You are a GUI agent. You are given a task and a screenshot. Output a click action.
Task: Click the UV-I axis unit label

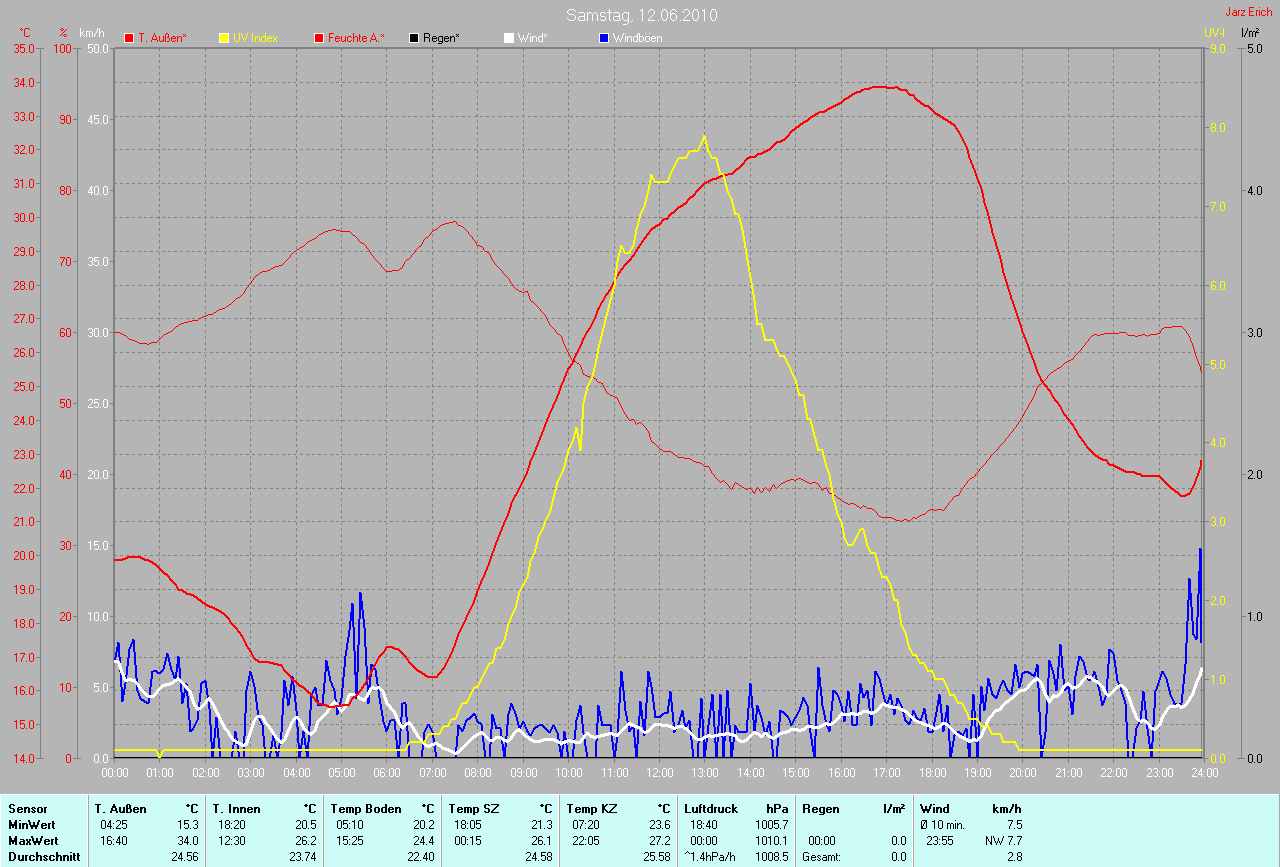pyautogui.click(x=1213, y=33)
